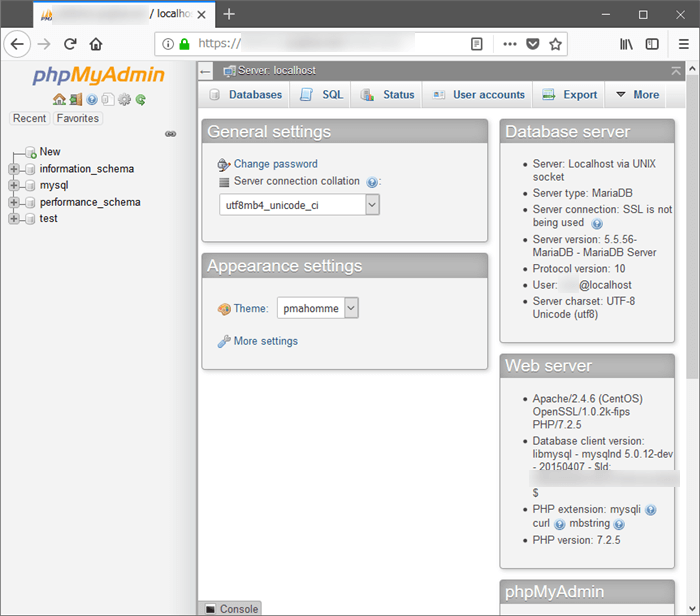This screenshot has height=616, width=700.
Task: Open navigation panel settings gear icon
Action: (124, 99)
